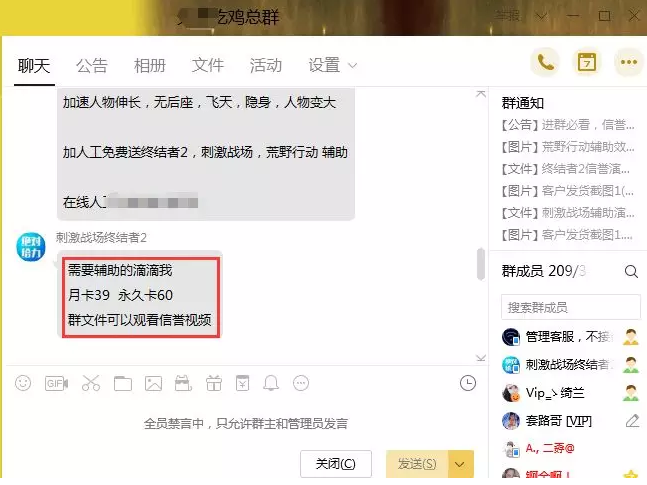Open the gift icon in chat toolbar
Image resolution: width=647 pixels, height=485 pixels.
pyautogui.click(x=214, y=383)
